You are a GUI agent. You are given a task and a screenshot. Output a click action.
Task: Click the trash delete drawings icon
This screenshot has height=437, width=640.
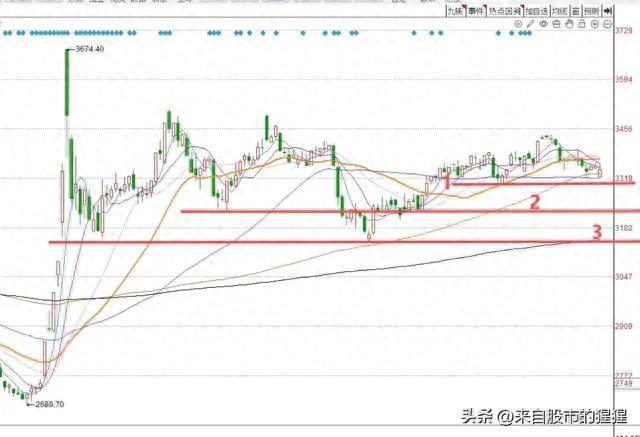[556, 24]
